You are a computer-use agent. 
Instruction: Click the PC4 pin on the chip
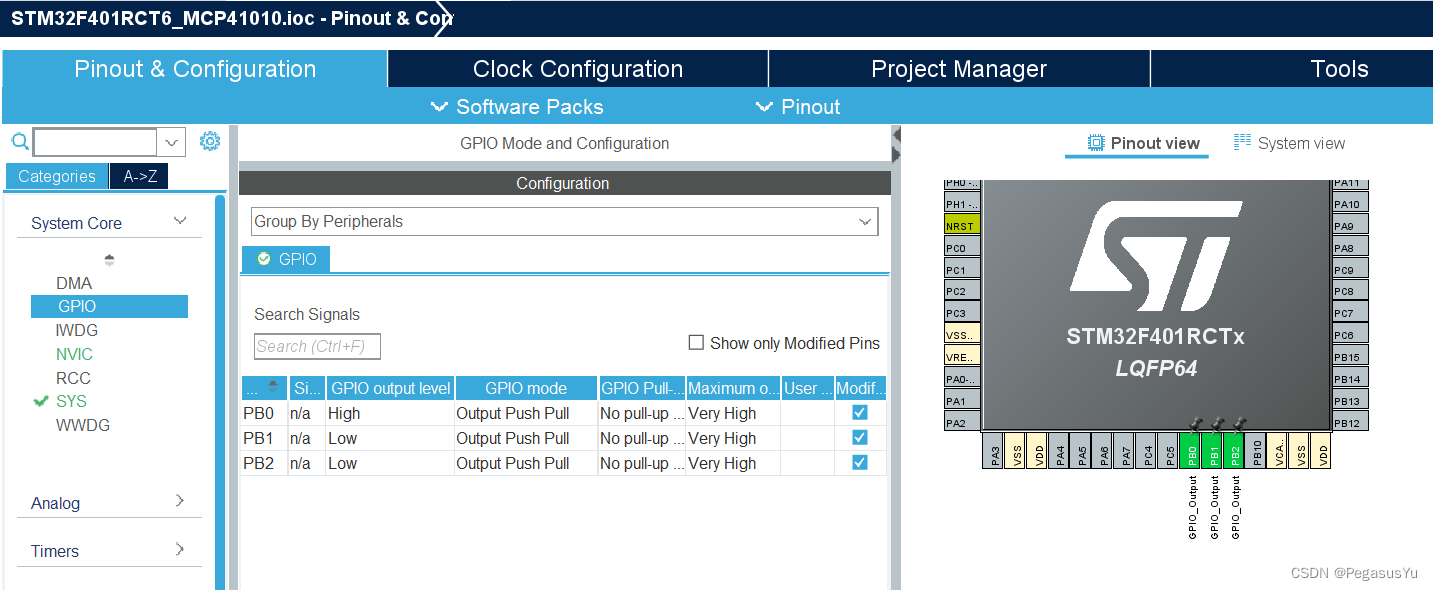[1148, 451]
